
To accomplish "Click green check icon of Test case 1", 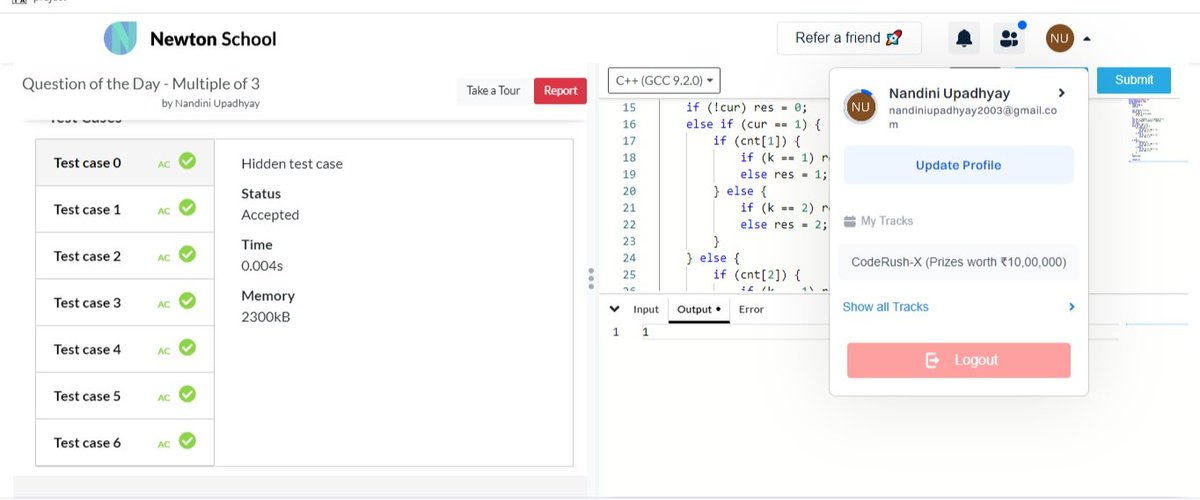I will [x=187, y=208].
